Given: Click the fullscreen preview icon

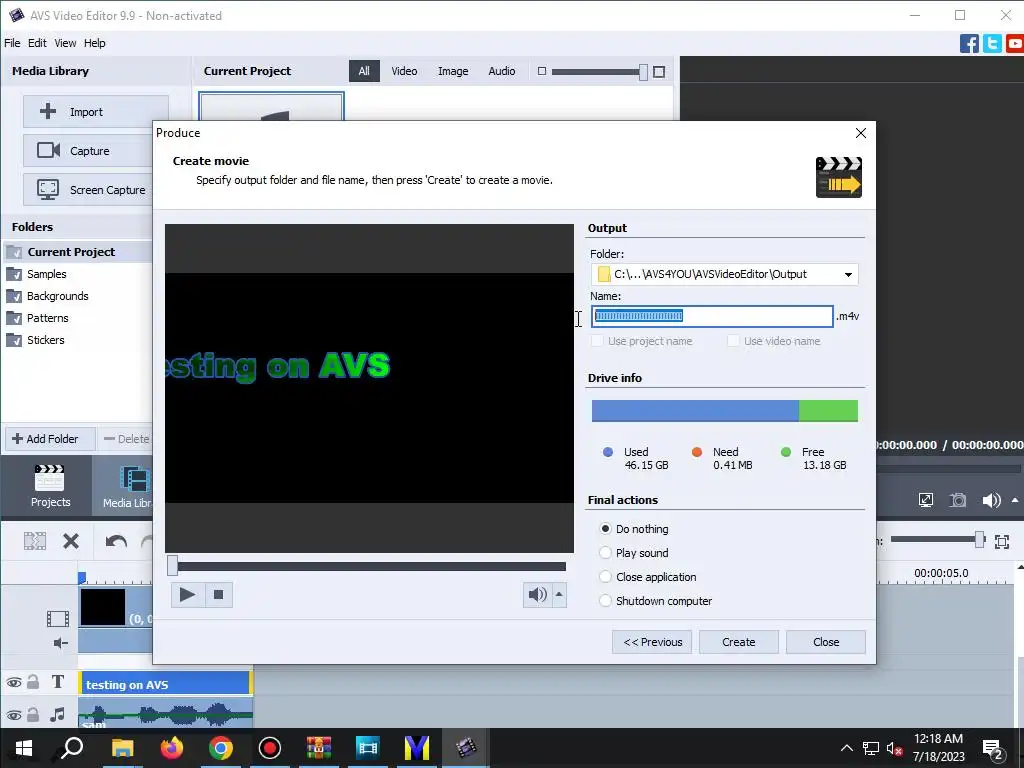Looking at the screenshot, I should 925,500.
